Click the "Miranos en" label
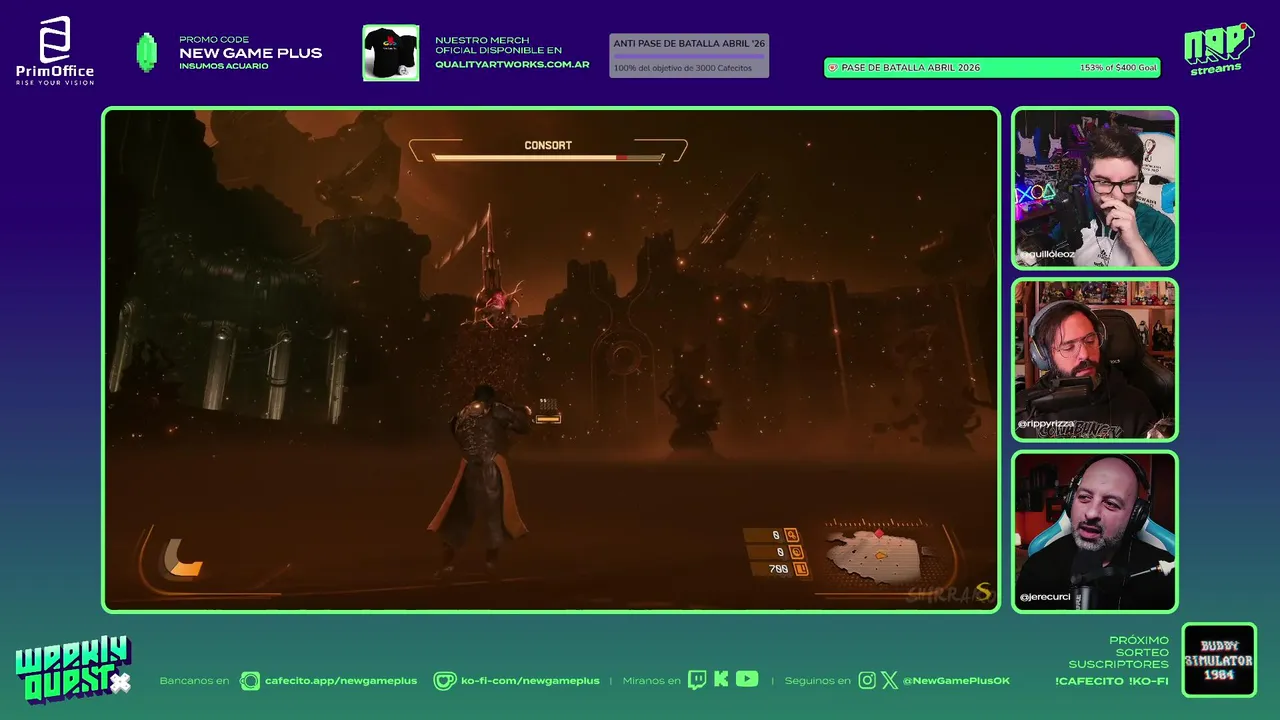Viewport: 1280px width, 720px height. pos(651,681)
